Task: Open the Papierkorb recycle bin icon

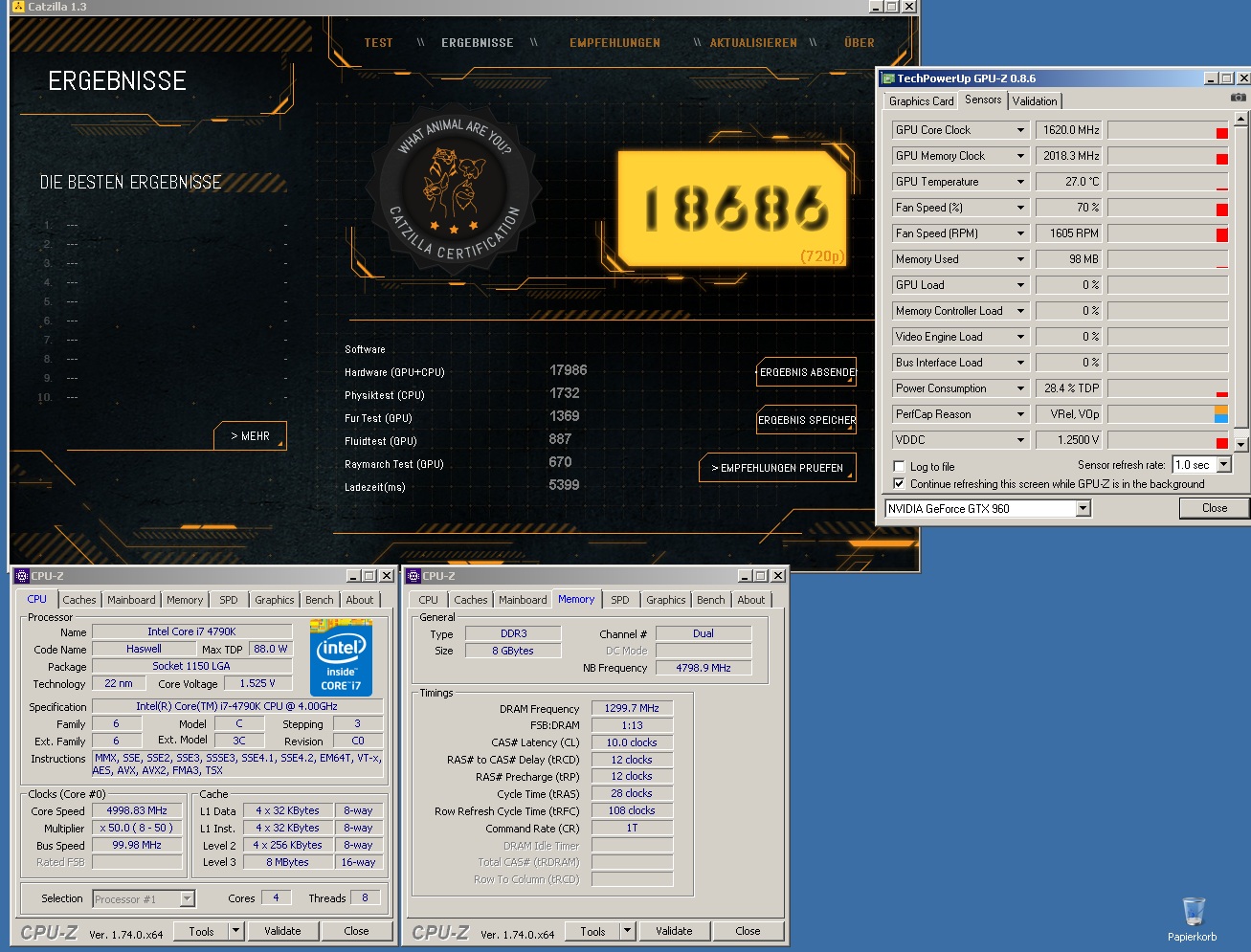Action: (x=1193, y=919)
